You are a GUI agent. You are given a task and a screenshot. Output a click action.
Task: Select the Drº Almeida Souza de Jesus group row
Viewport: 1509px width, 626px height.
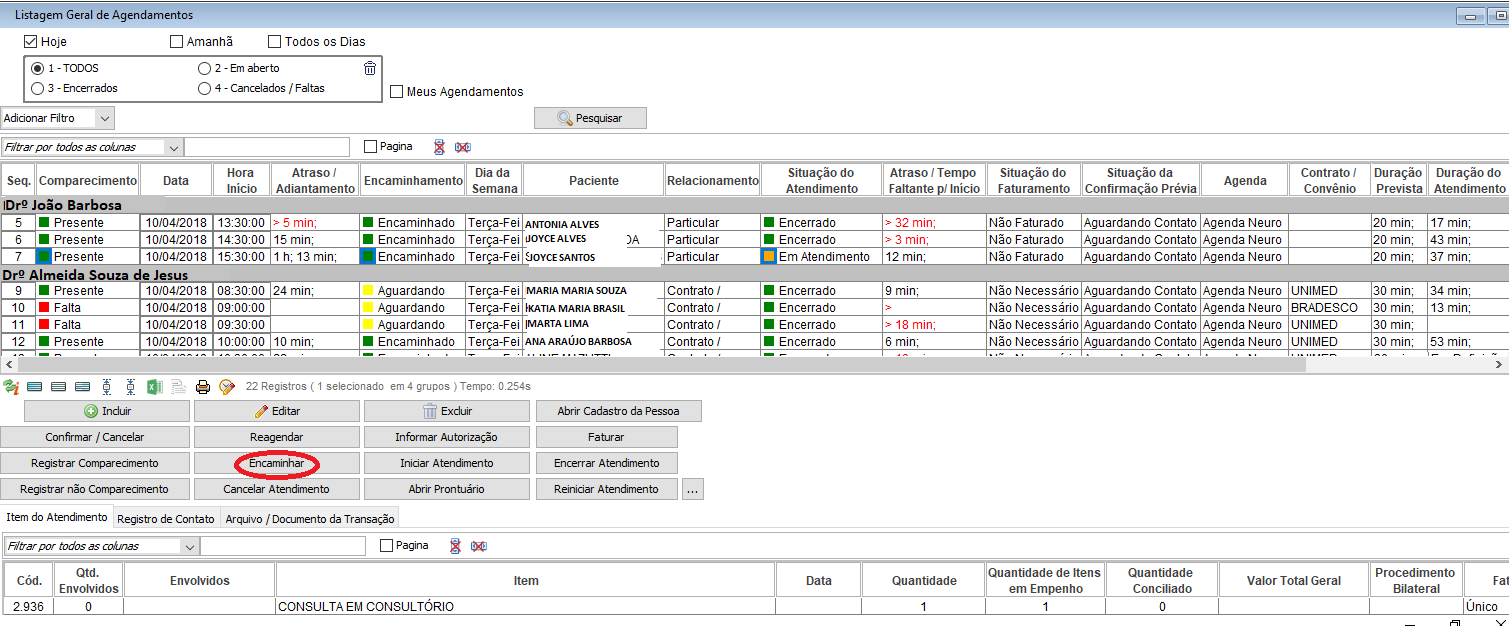(754, 274)
